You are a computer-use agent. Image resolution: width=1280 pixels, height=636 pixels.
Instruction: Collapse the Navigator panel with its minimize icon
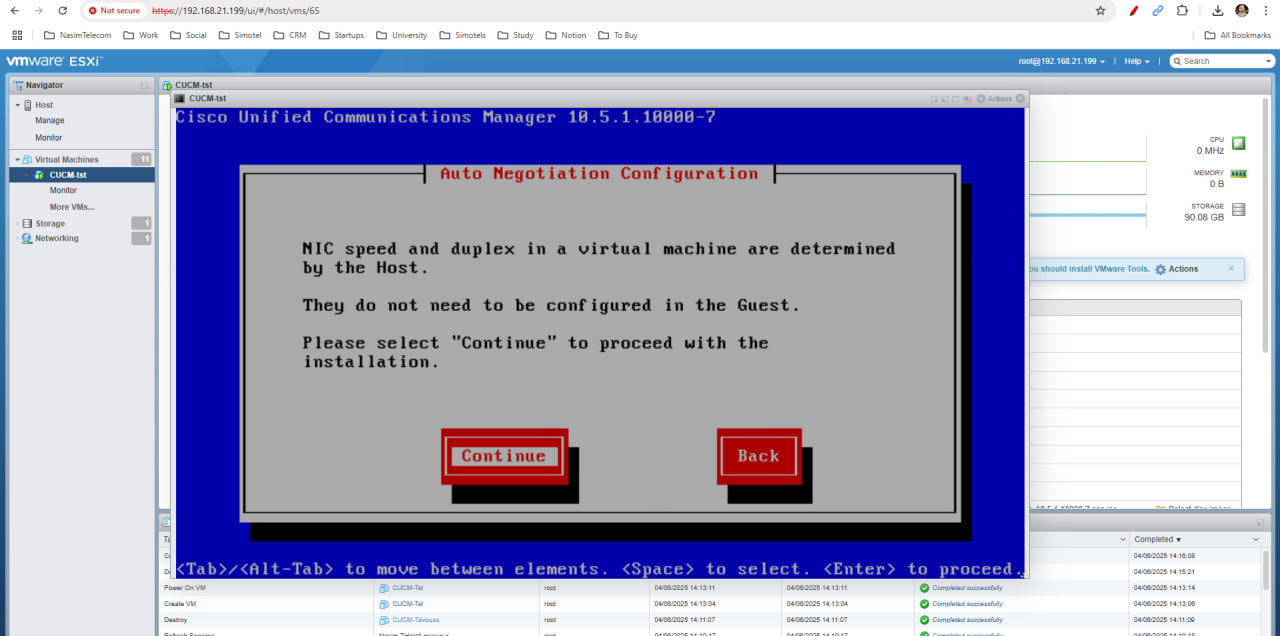(144, 86)
